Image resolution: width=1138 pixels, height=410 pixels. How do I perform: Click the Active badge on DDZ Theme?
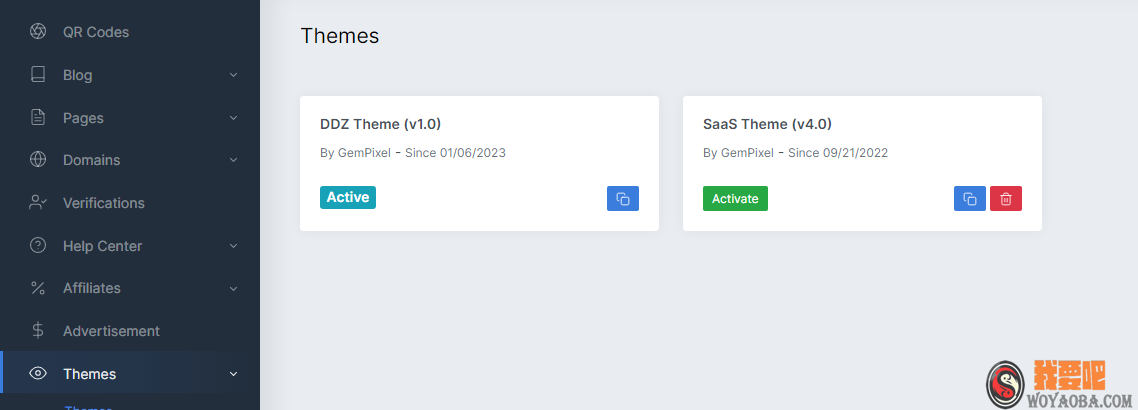(348, 197)
